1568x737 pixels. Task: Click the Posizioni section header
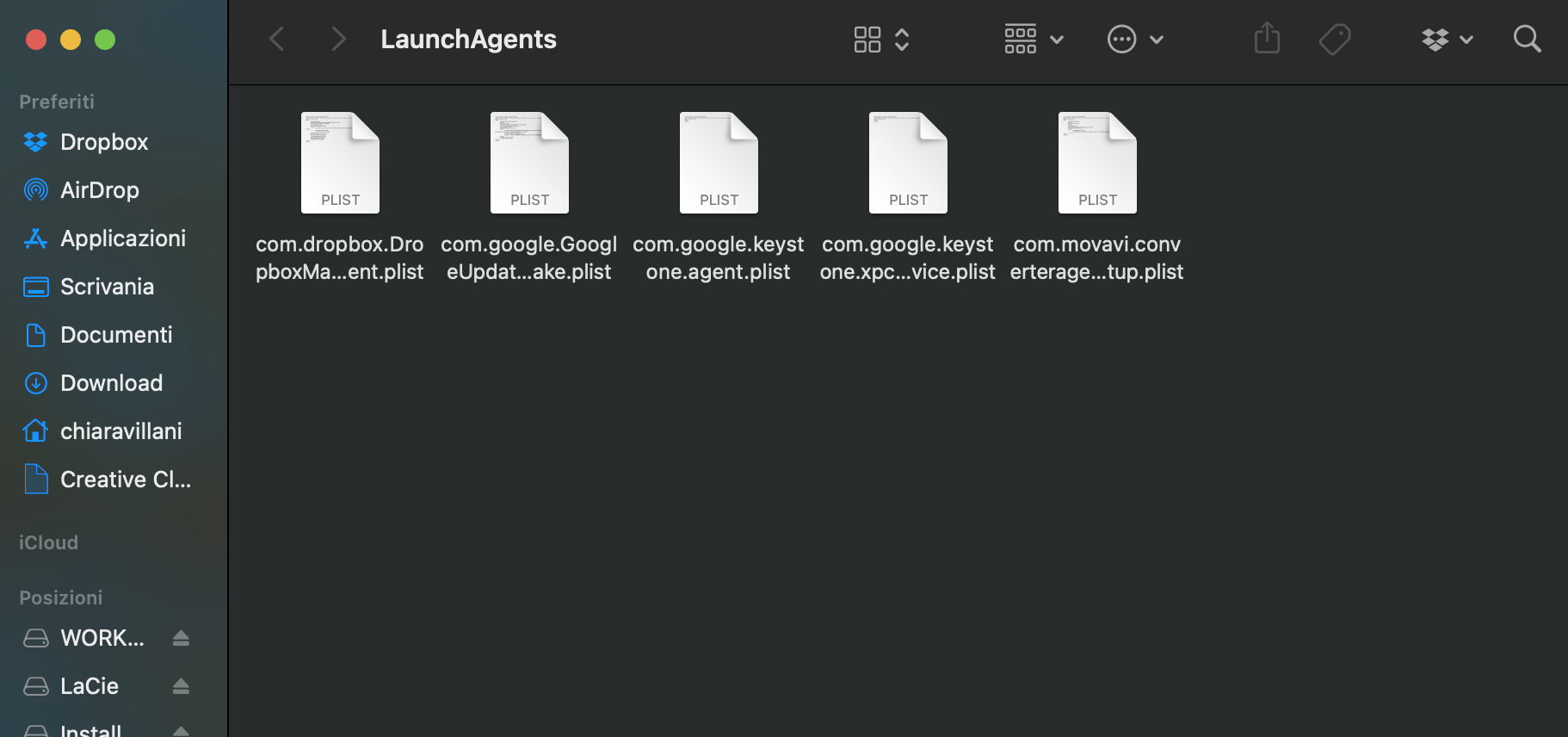point(60,598)
